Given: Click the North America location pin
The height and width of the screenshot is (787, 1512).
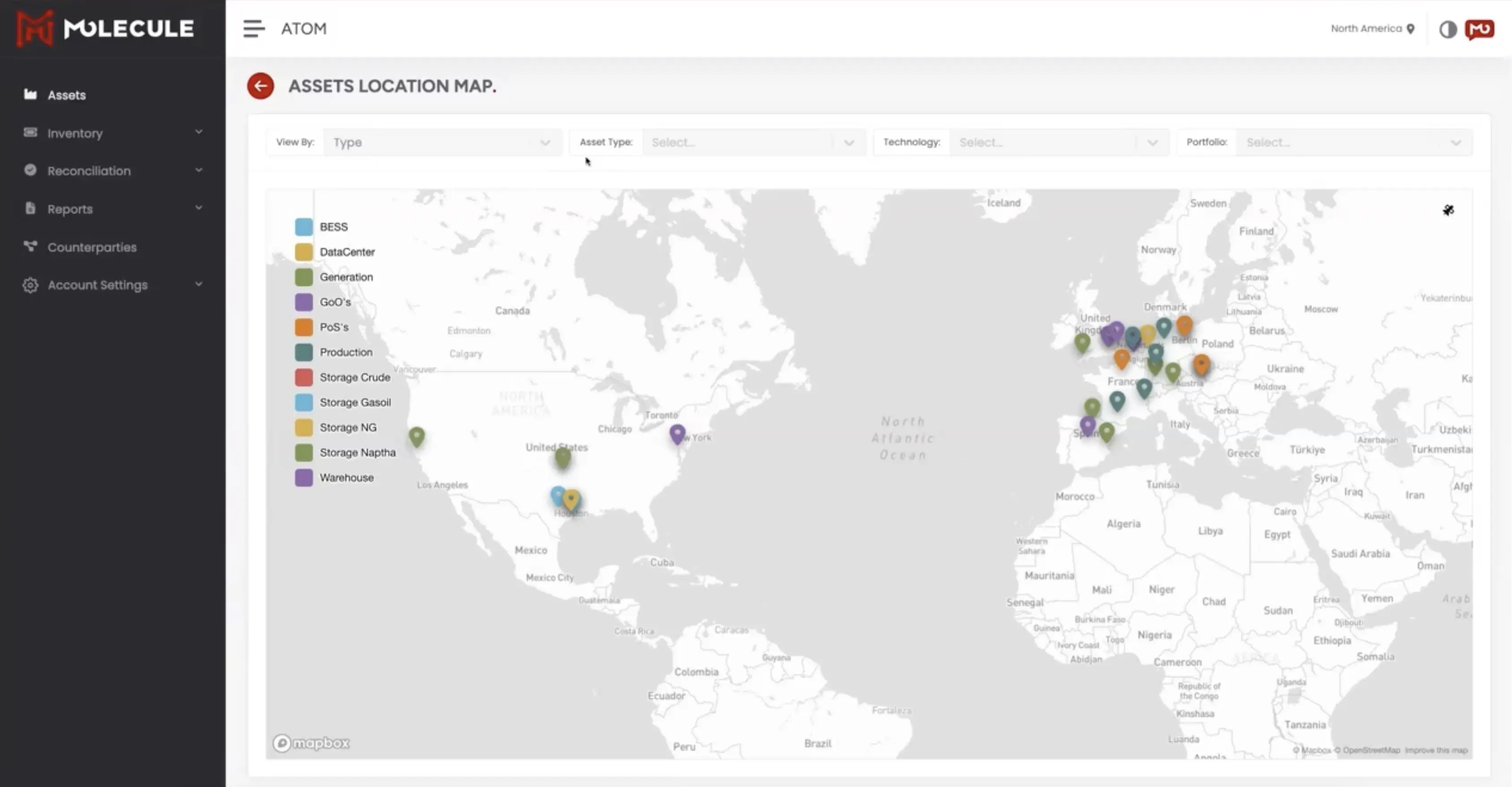Looking at the screenshot, I should tap(1410, 29).
